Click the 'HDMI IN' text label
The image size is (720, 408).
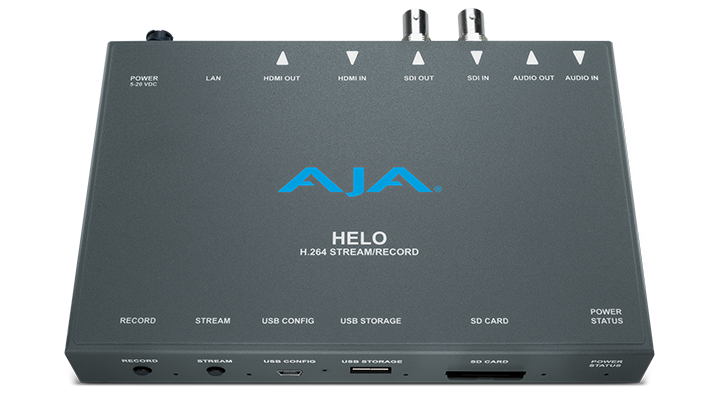pos(352,78)
